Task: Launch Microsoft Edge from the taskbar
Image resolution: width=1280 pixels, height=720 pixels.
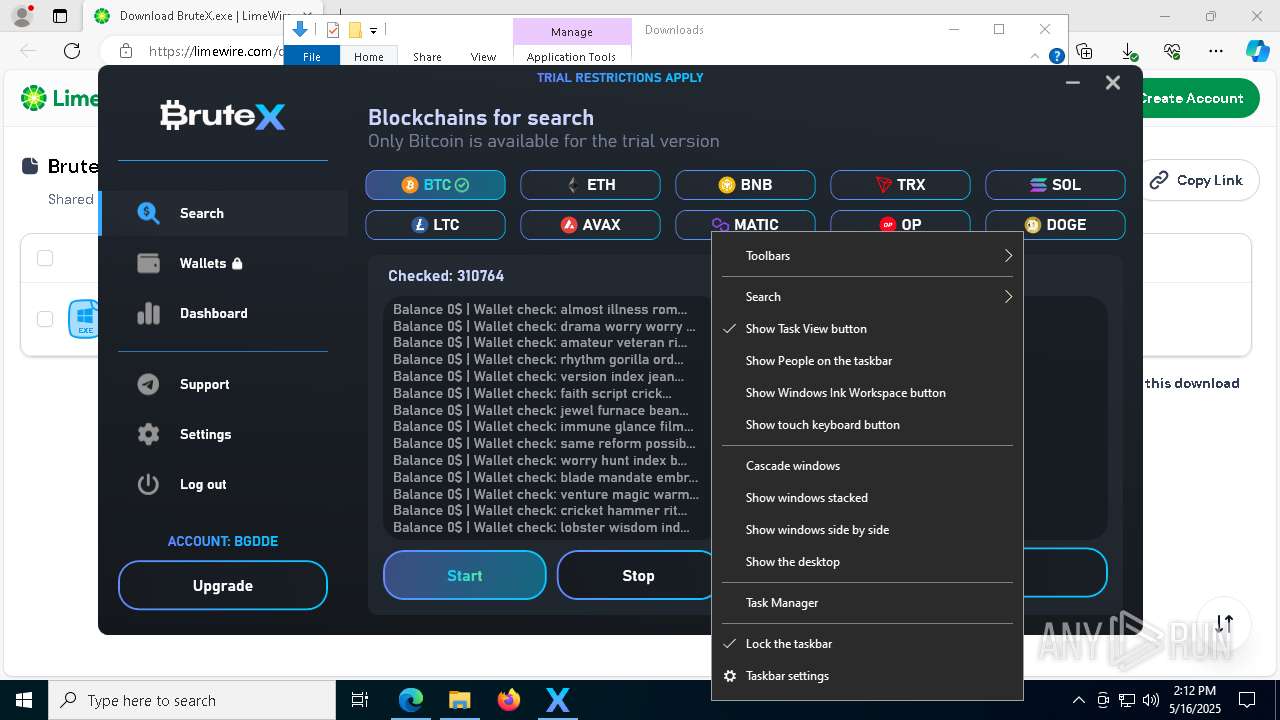Action: 411,700
